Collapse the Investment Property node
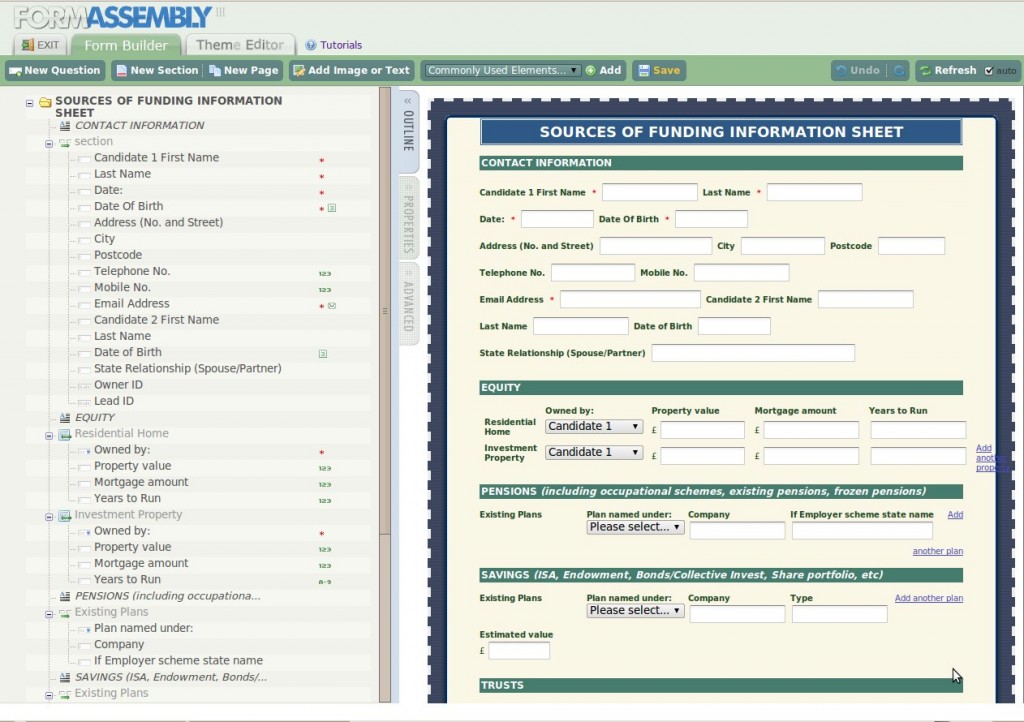 [x=49, y=517]
